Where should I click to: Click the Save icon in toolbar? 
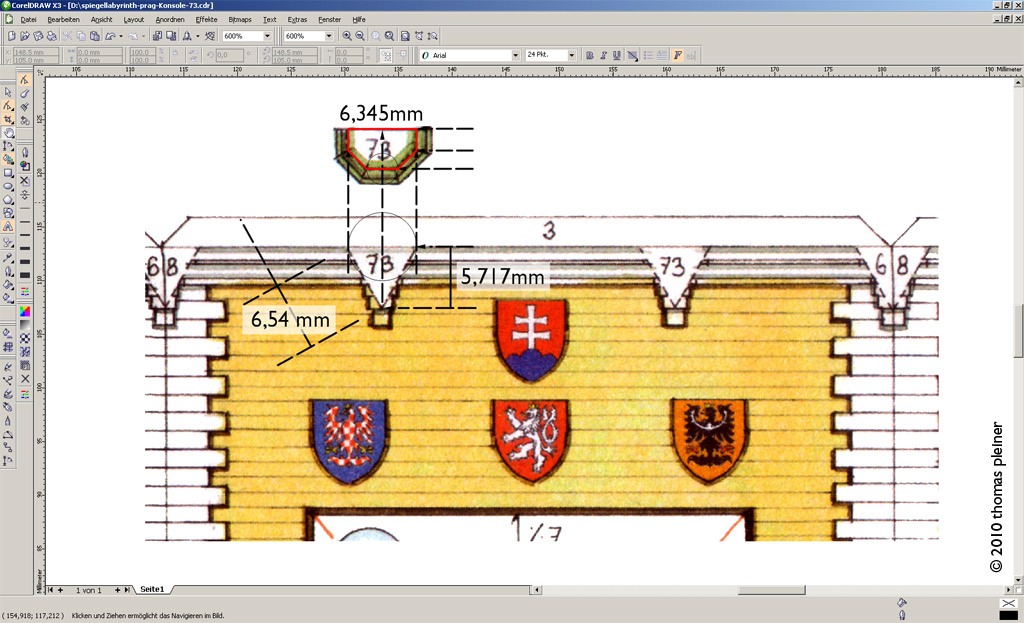tap(38, 36)
